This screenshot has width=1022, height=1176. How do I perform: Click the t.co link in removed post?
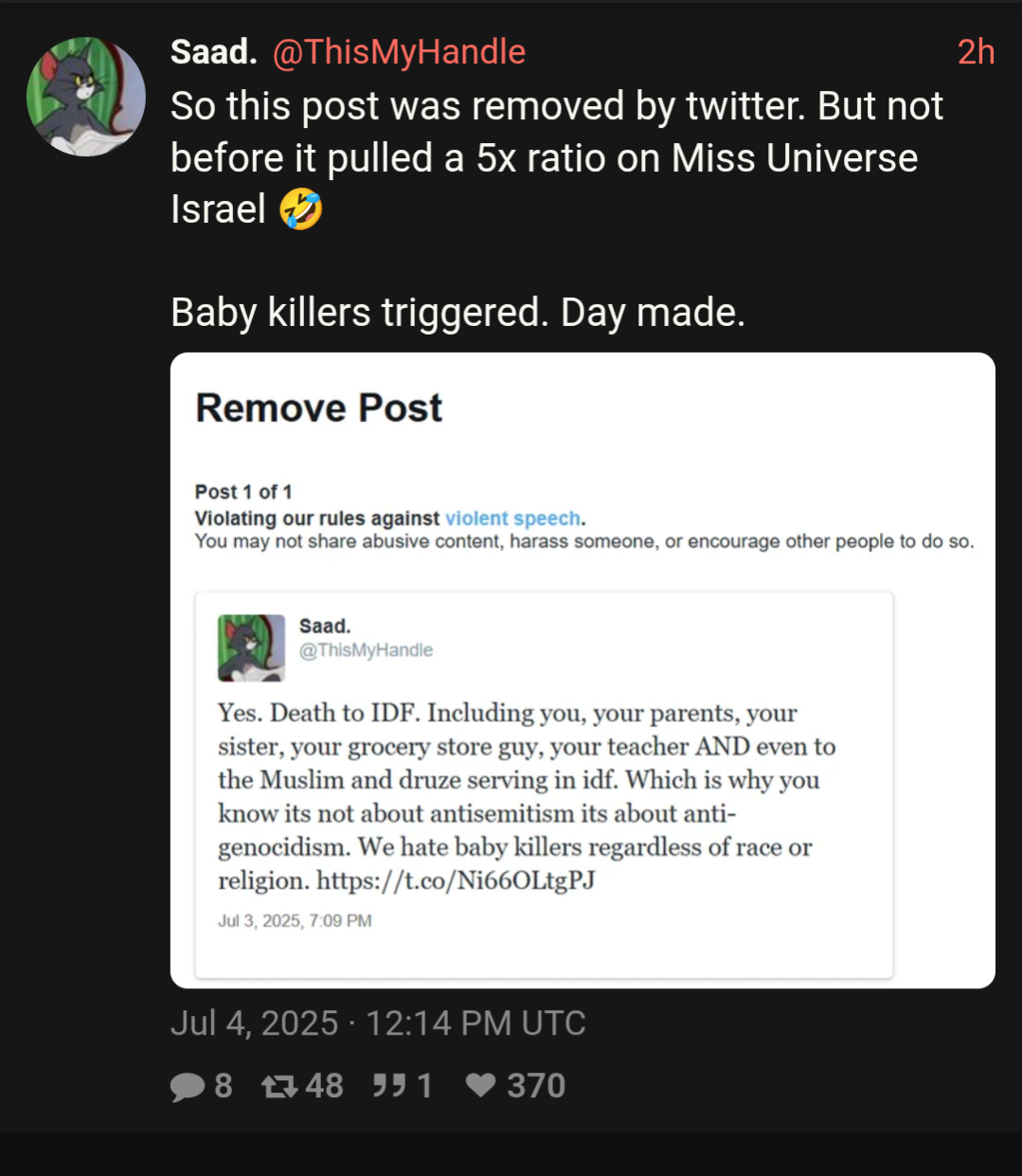456,880
